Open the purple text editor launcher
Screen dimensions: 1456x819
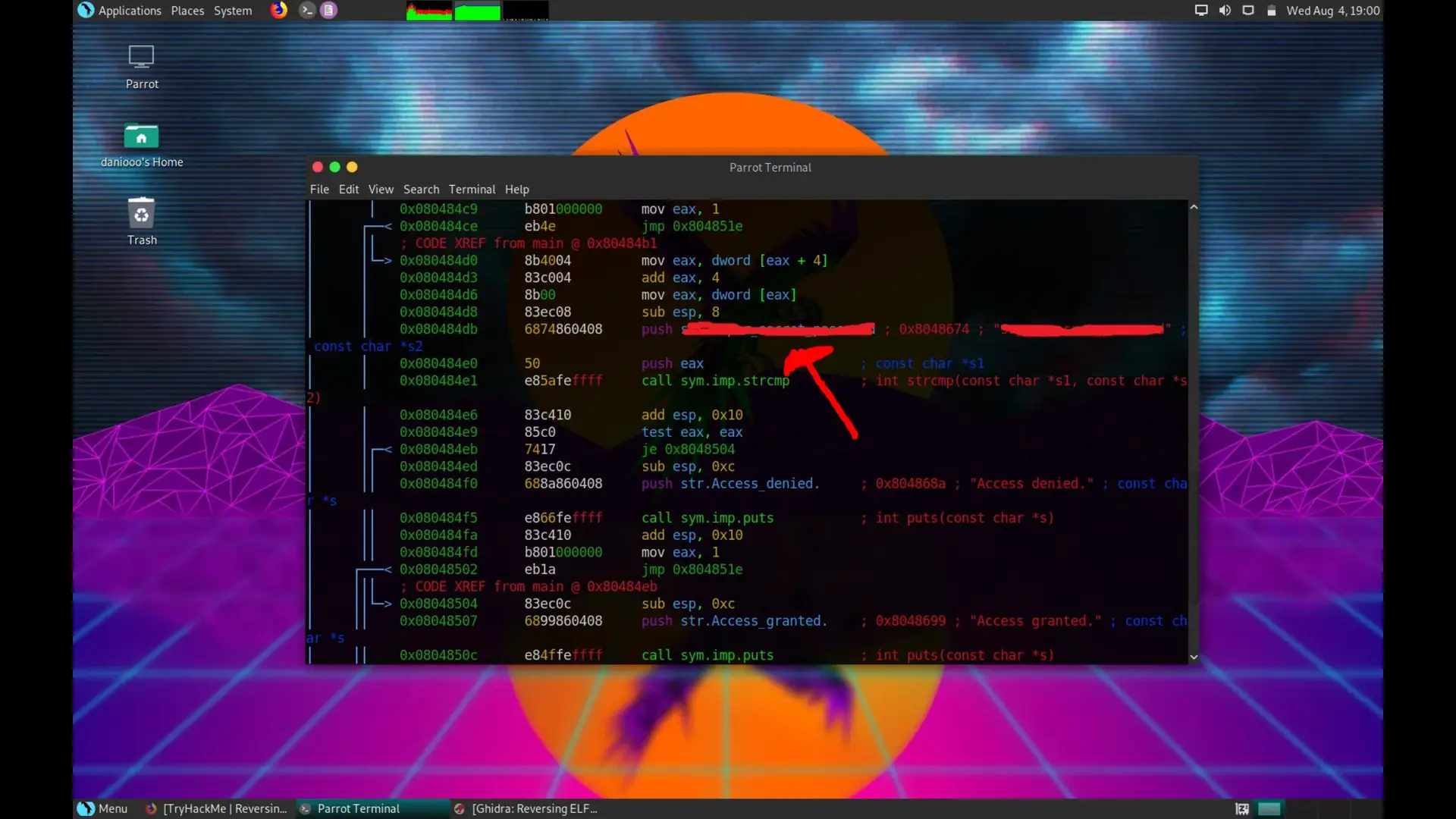pyautogui.click(x=328, y=10)
